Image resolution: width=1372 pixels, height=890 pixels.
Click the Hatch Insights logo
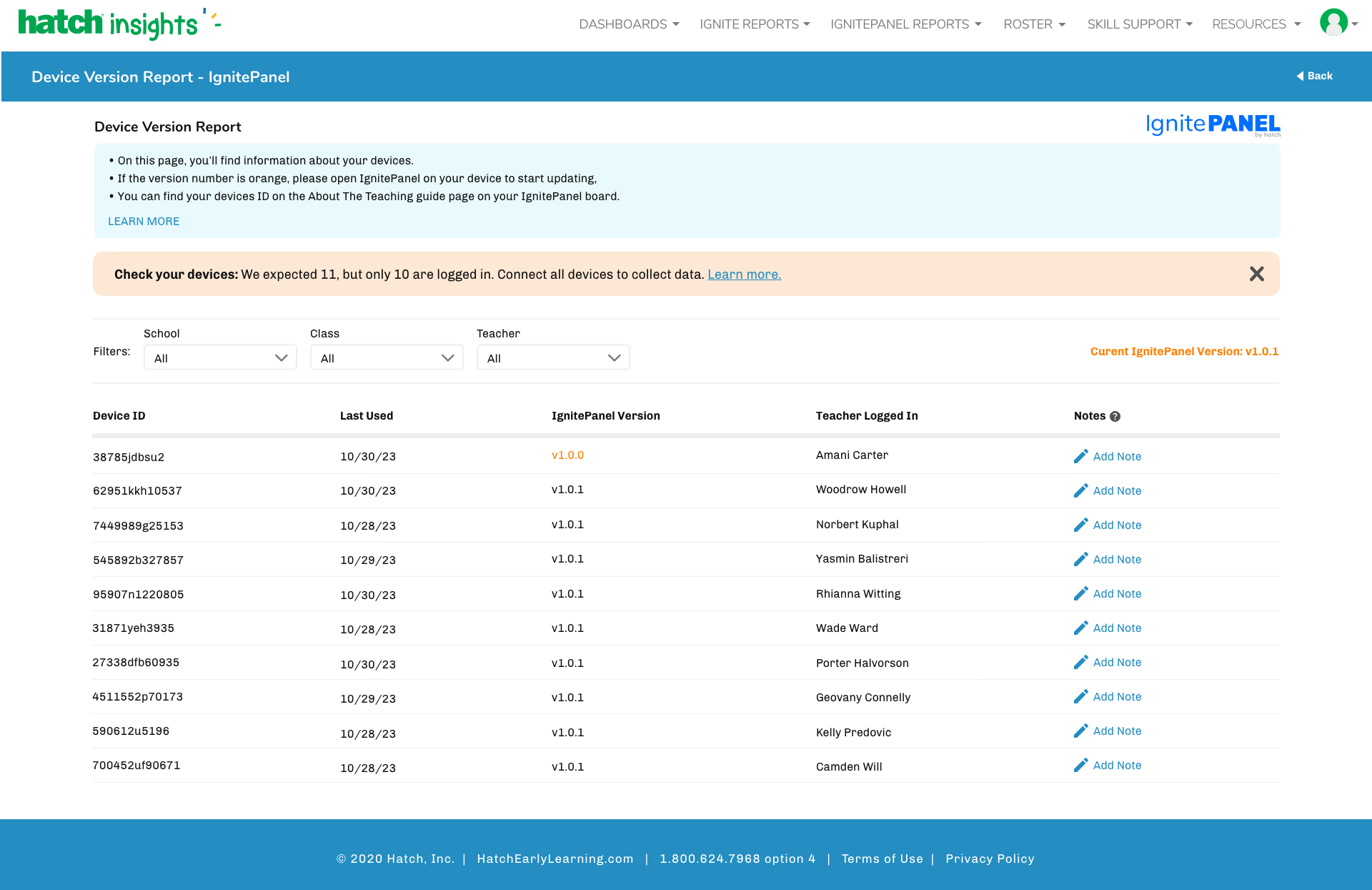(119, 24)
